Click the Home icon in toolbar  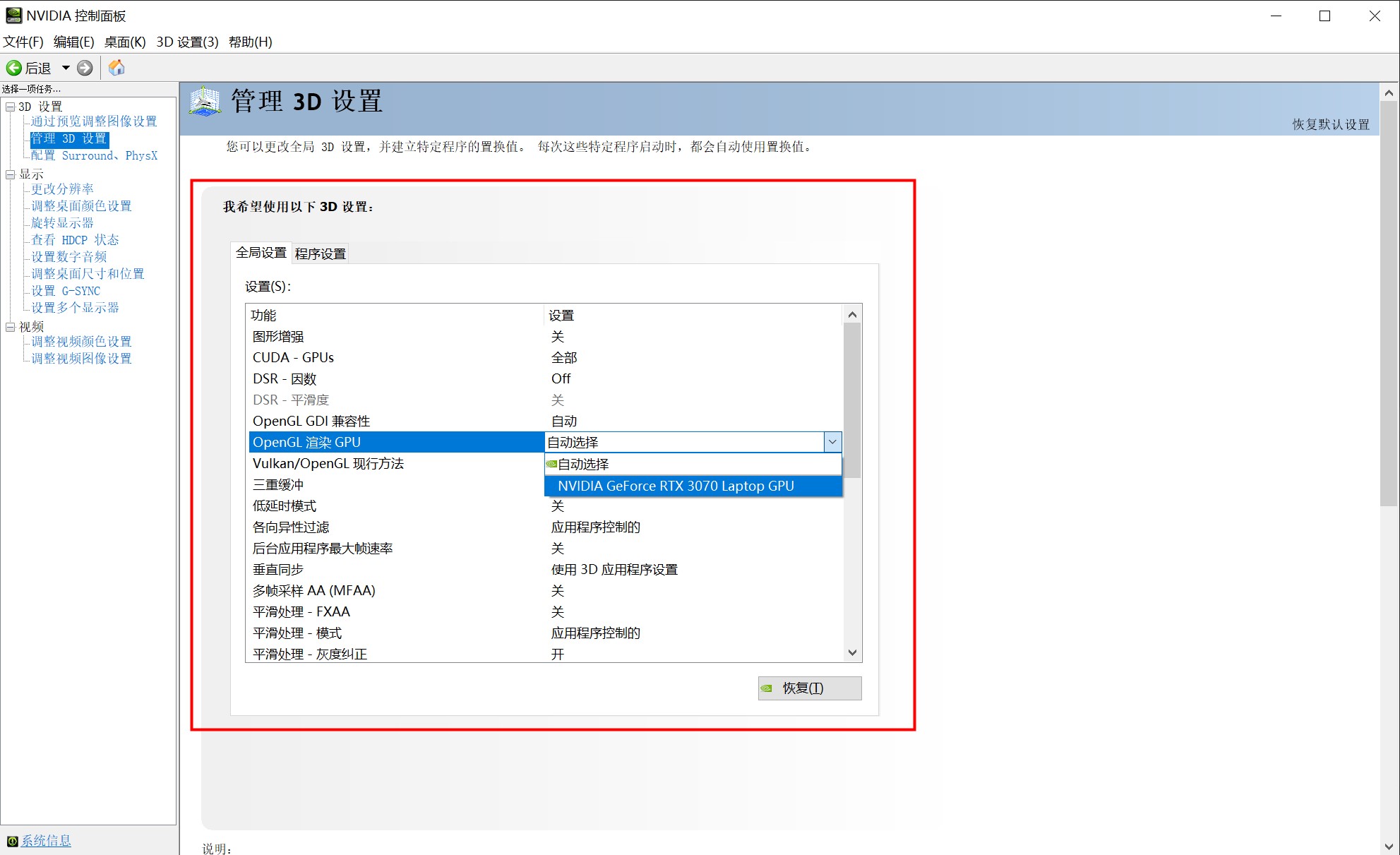click(x=116, y=68)
